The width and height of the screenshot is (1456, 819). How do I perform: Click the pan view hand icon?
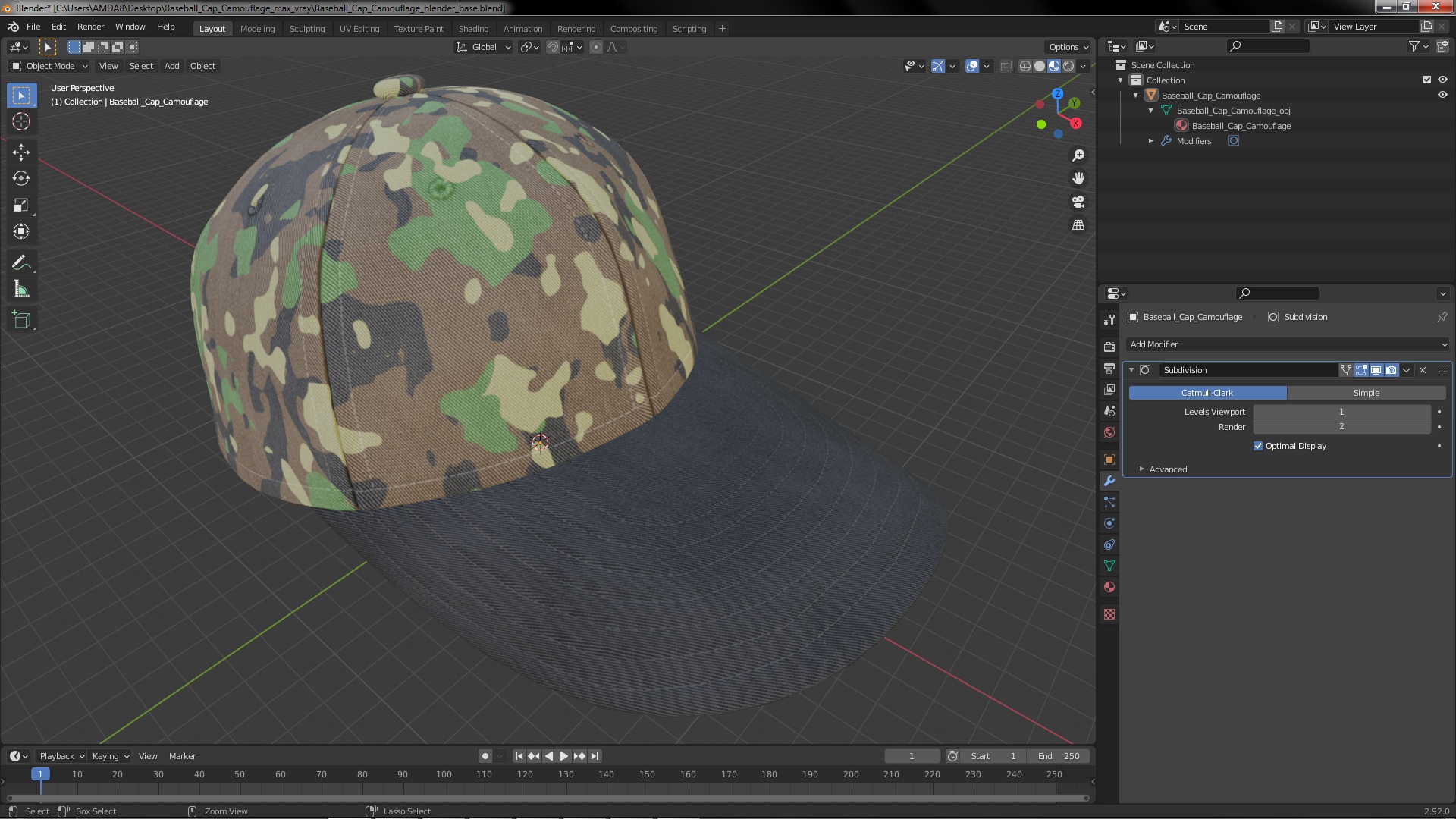(x=1078, y=178)
